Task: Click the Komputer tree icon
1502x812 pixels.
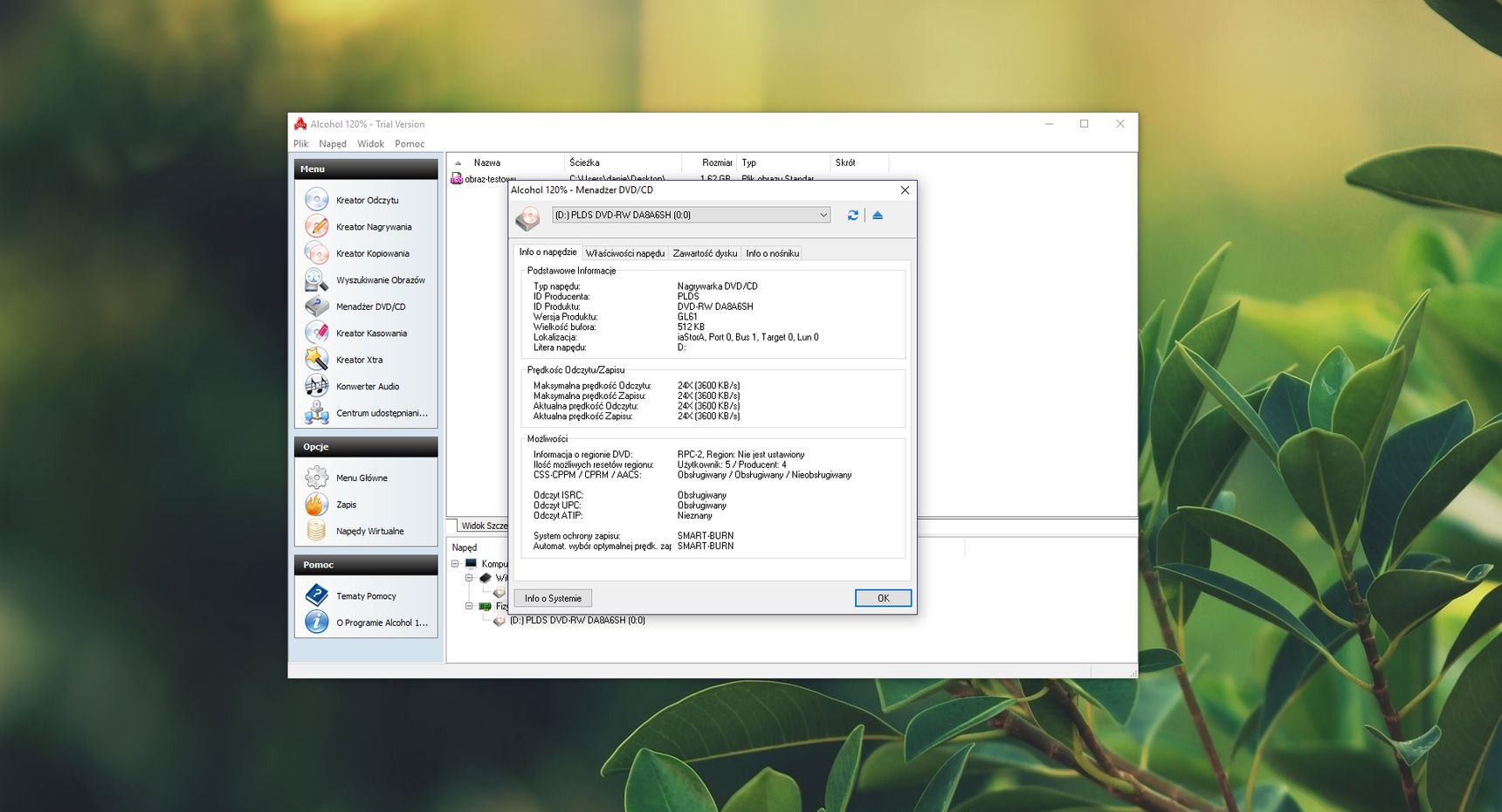Action: [471, 564]
